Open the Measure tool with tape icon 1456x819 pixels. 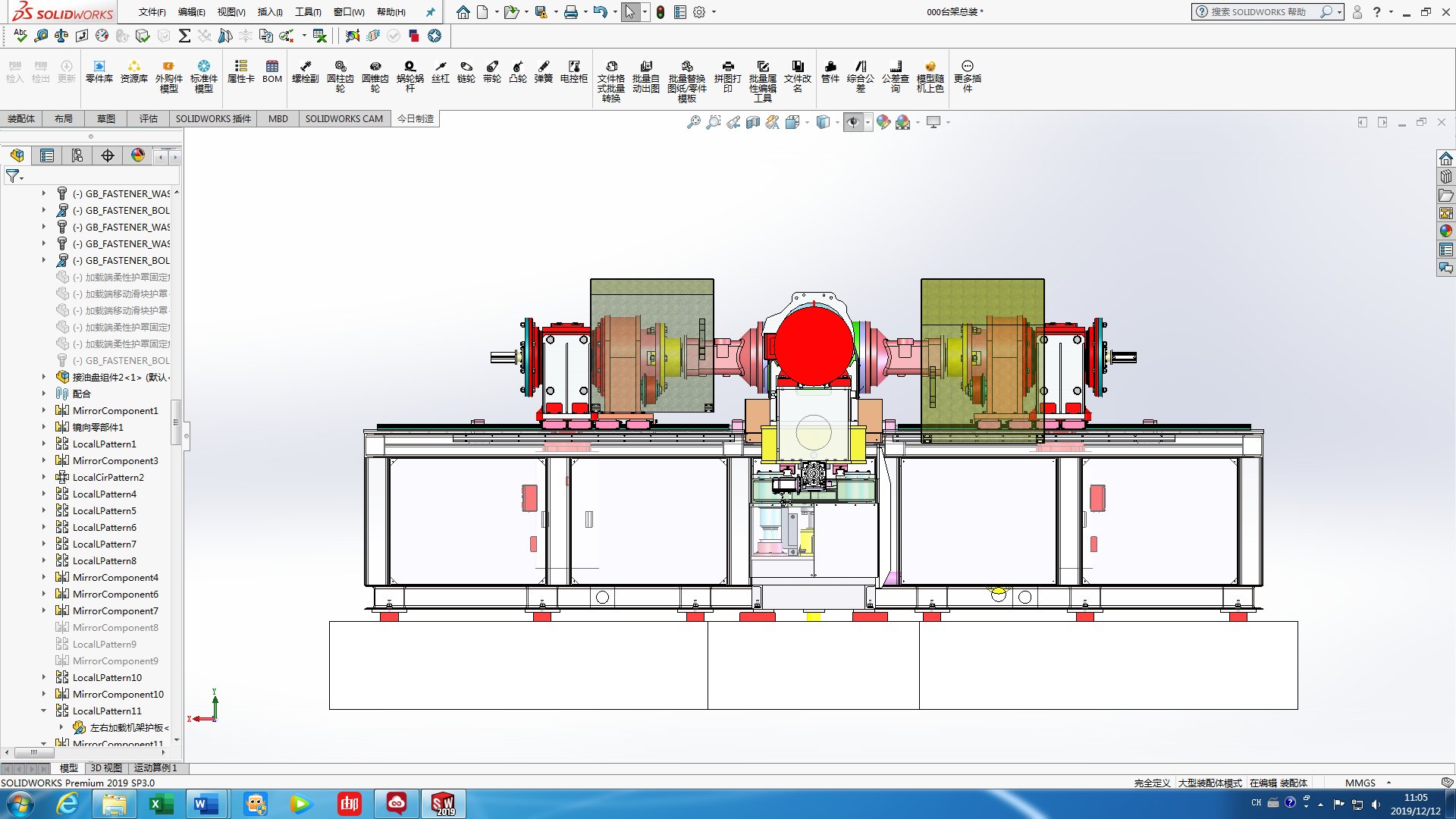(41, 35)
